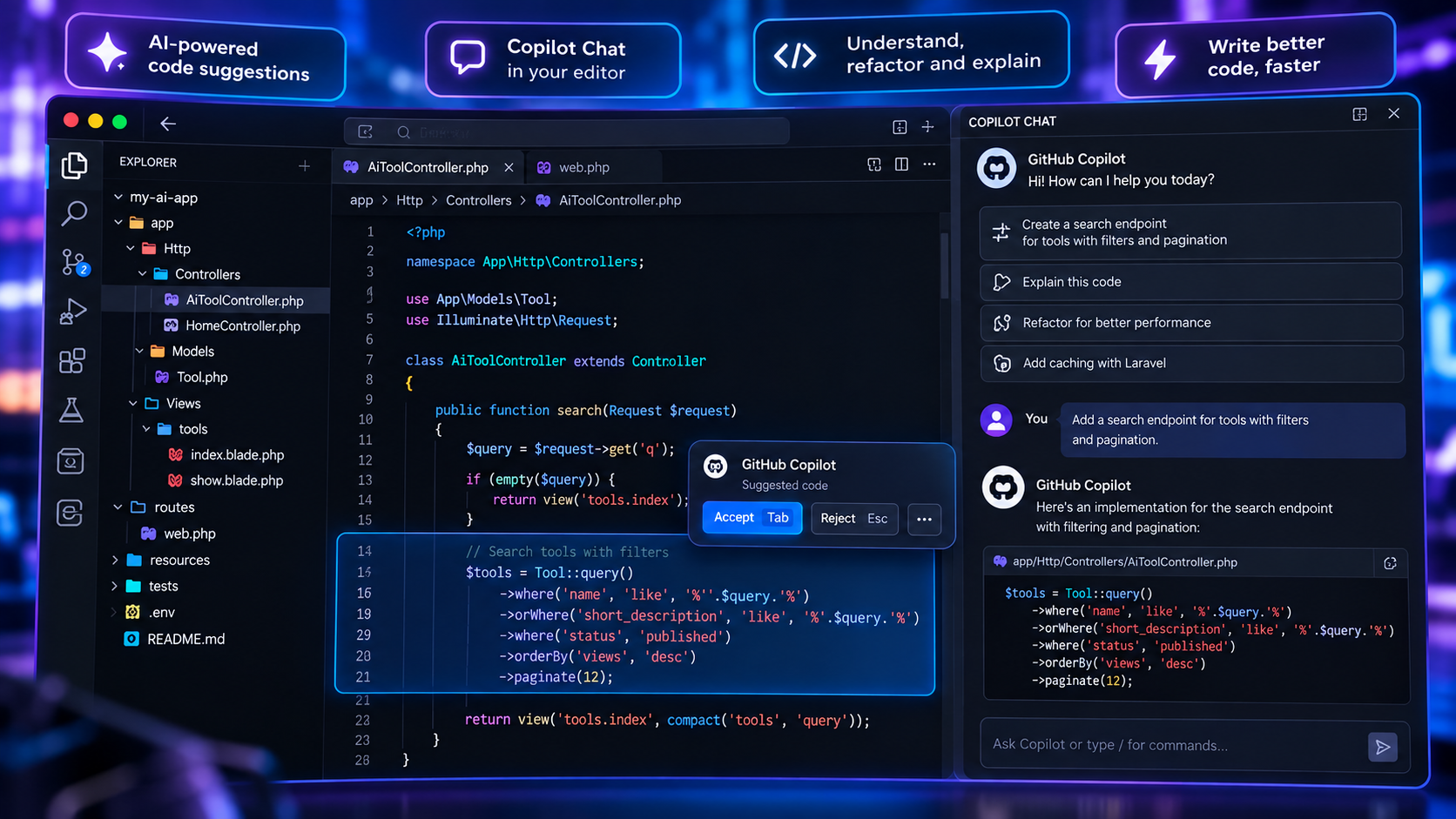Click the back arrow in the title bar

[168, 124]
